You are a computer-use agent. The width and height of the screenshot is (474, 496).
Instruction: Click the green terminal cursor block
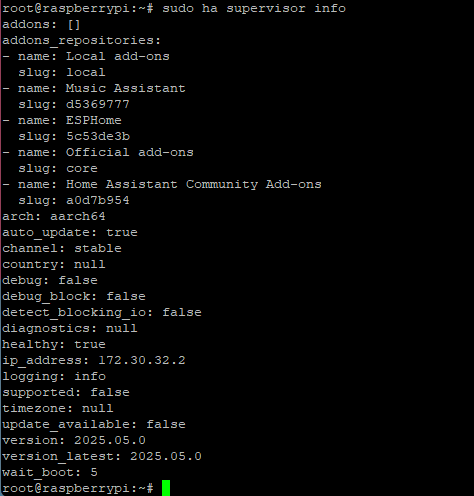pyautogui.click(x=166, y=488)
